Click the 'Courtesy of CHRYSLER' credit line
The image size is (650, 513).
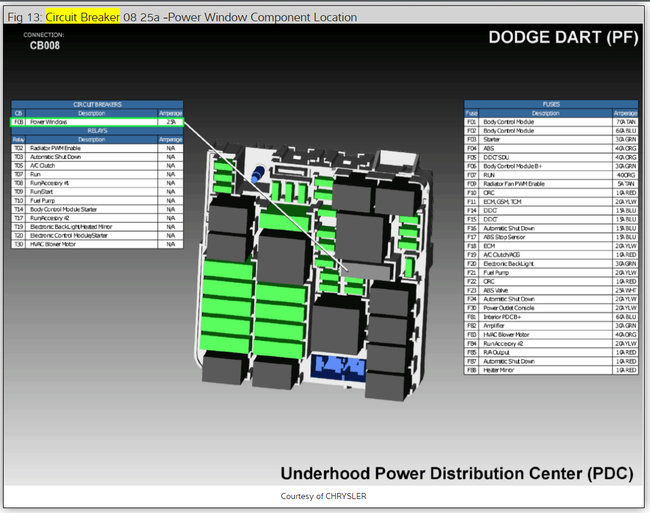point(323,496)
